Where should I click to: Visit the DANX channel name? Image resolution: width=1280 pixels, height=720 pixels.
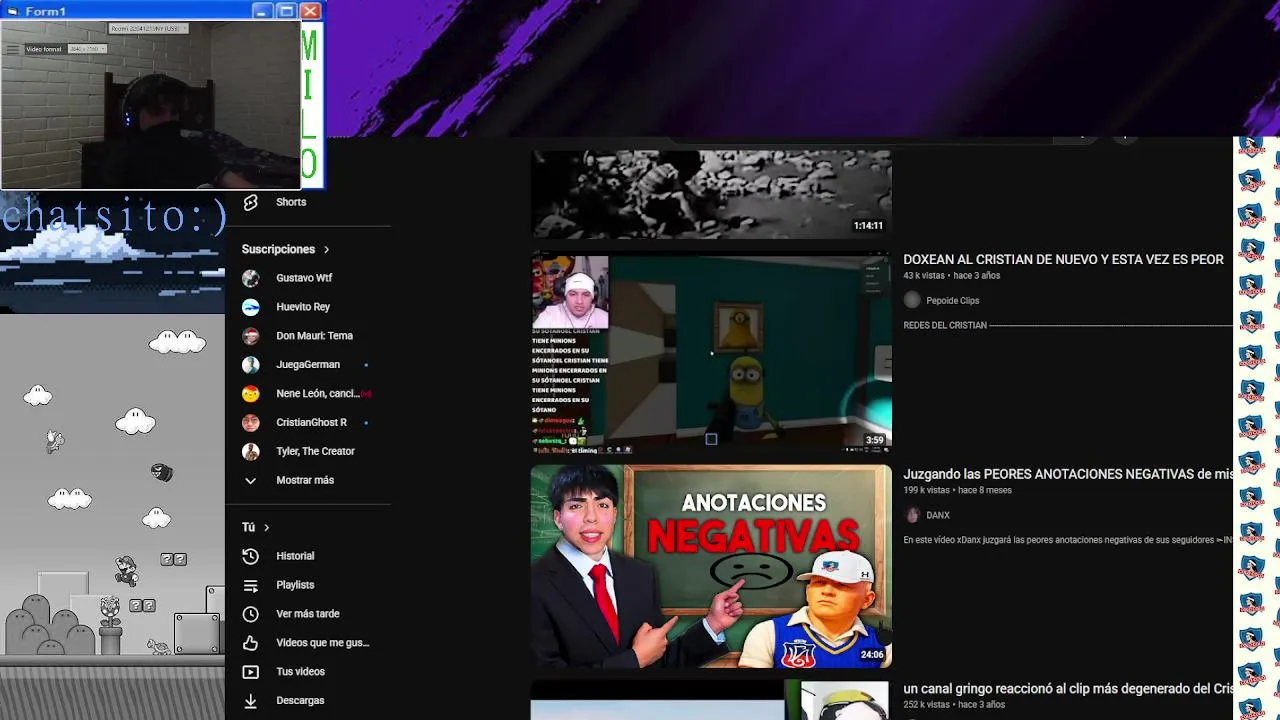[x=938, y=516]
